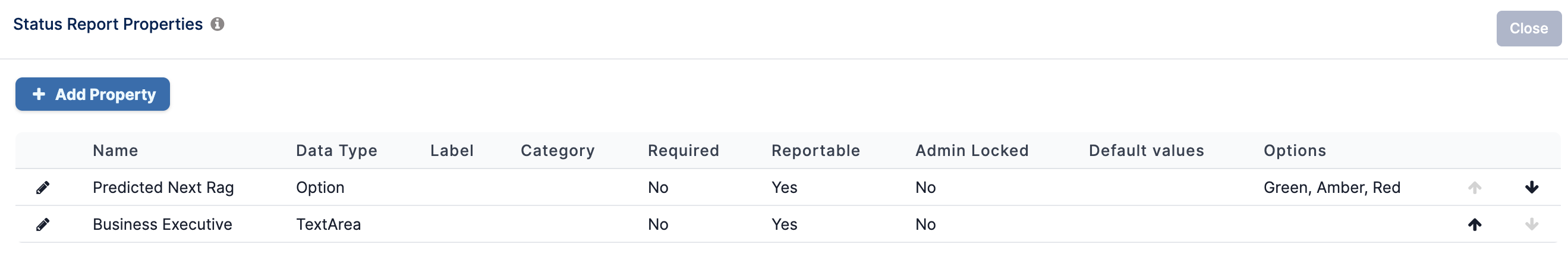Click the Required column header
Viewport: 1568px width, 256px height.
pyautogui.click(x=683, y=151)
